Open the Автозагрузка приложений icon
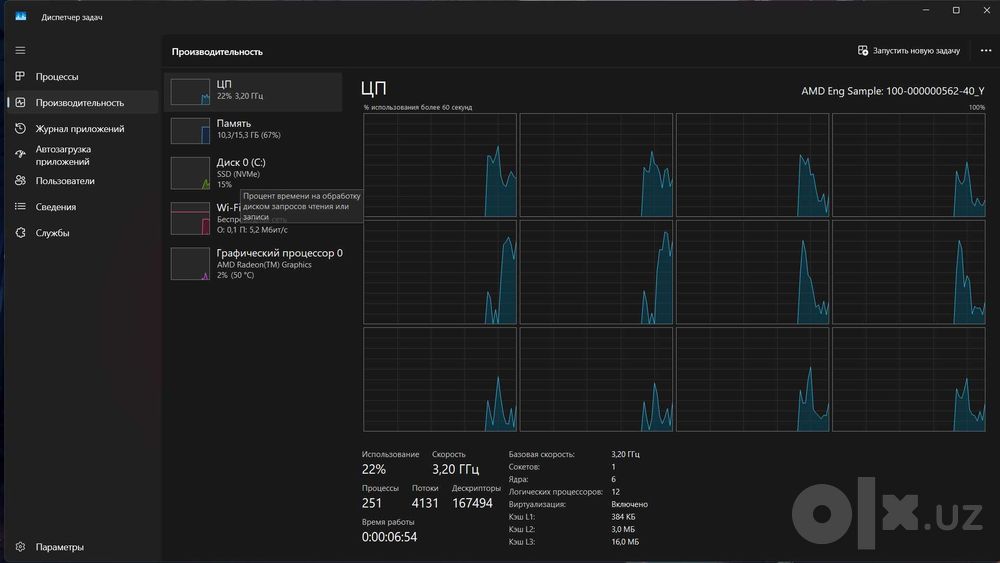The width and height of the screenshot is (1000, 563). click(20, 154)
